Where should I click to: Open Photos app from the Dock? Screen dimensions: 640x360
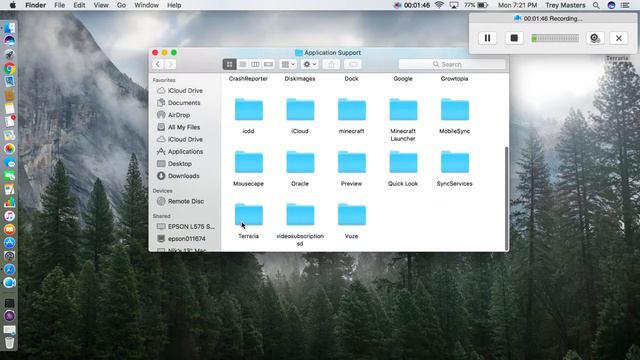click(x=9, y=149)
